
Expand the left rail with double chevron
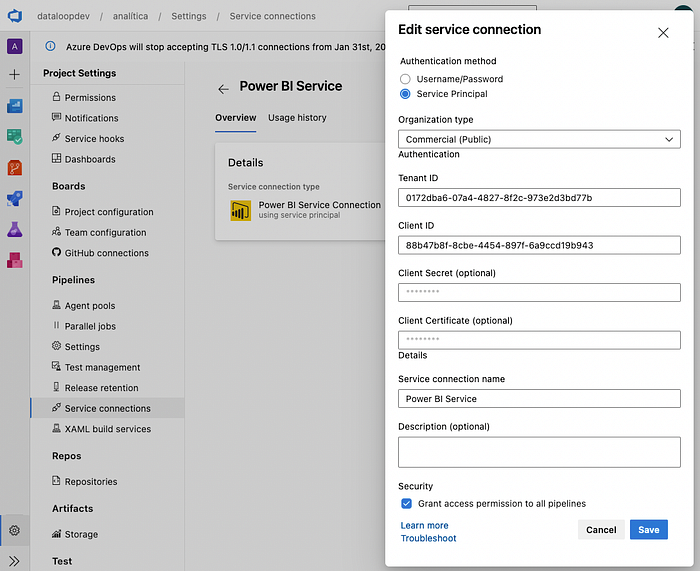click(14, 561)
